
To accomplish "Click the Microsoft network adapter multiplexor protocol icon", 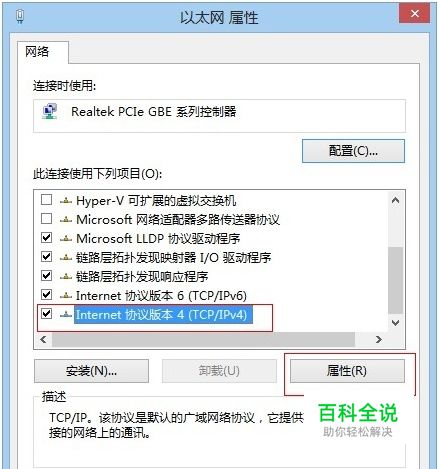I will (x=66, y=220).
